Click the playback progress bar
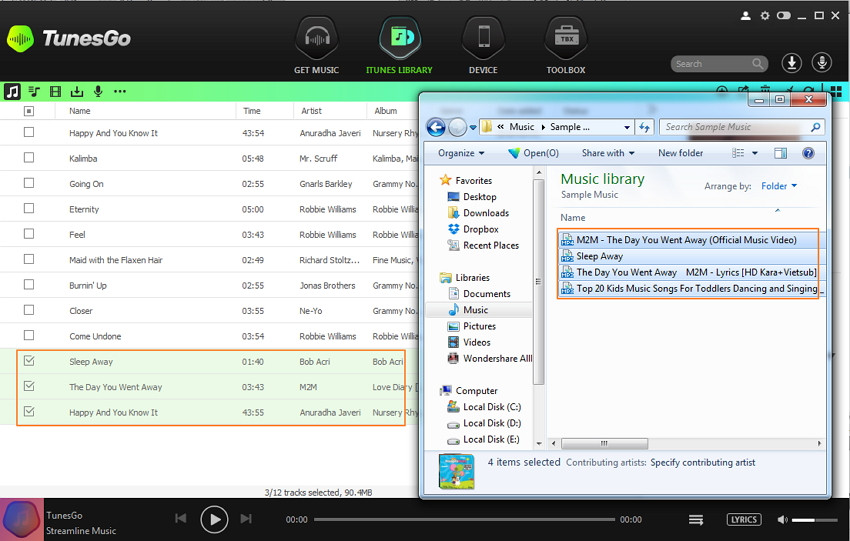850x541 pixels. pos(464,519)
